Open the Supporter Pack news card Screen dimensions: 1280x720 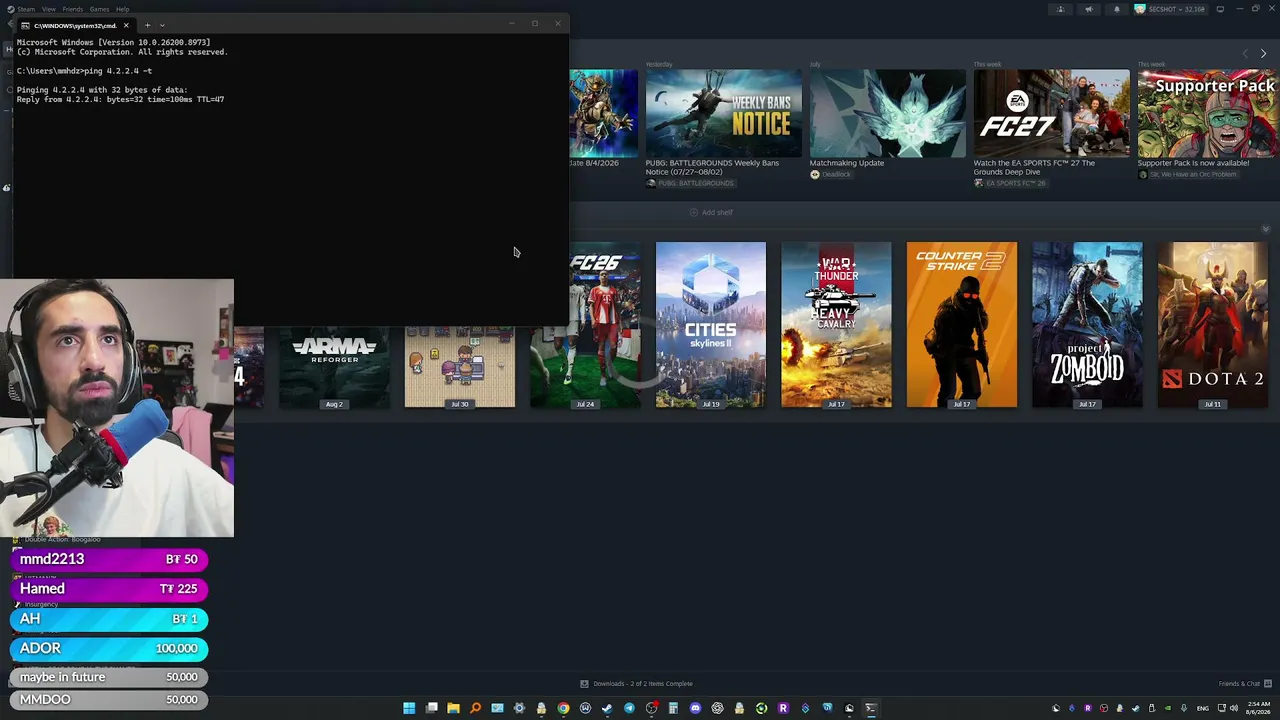click(1208, 113)
